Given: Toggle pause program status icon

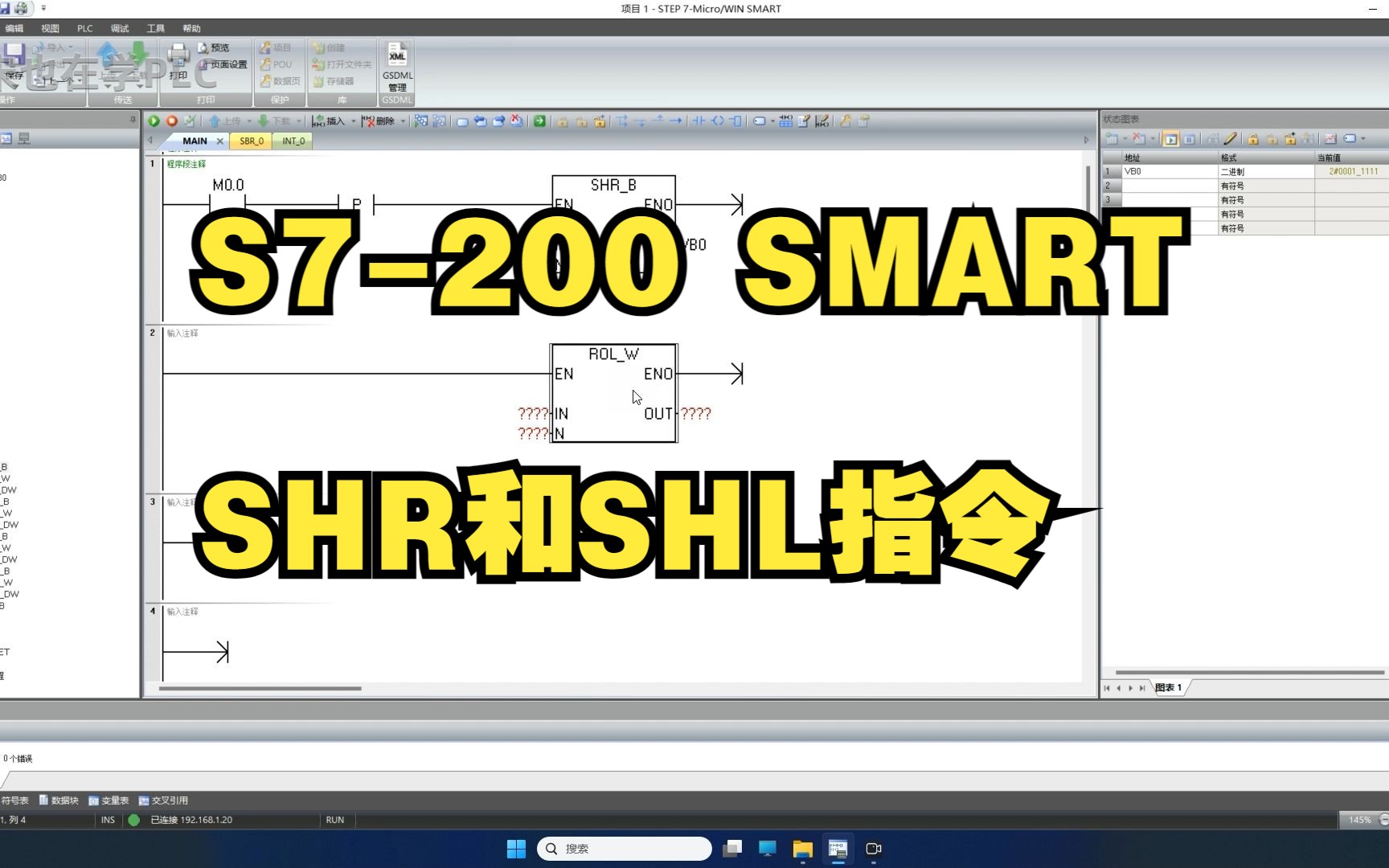Looking at the screenshot, I should click(439, 121).
